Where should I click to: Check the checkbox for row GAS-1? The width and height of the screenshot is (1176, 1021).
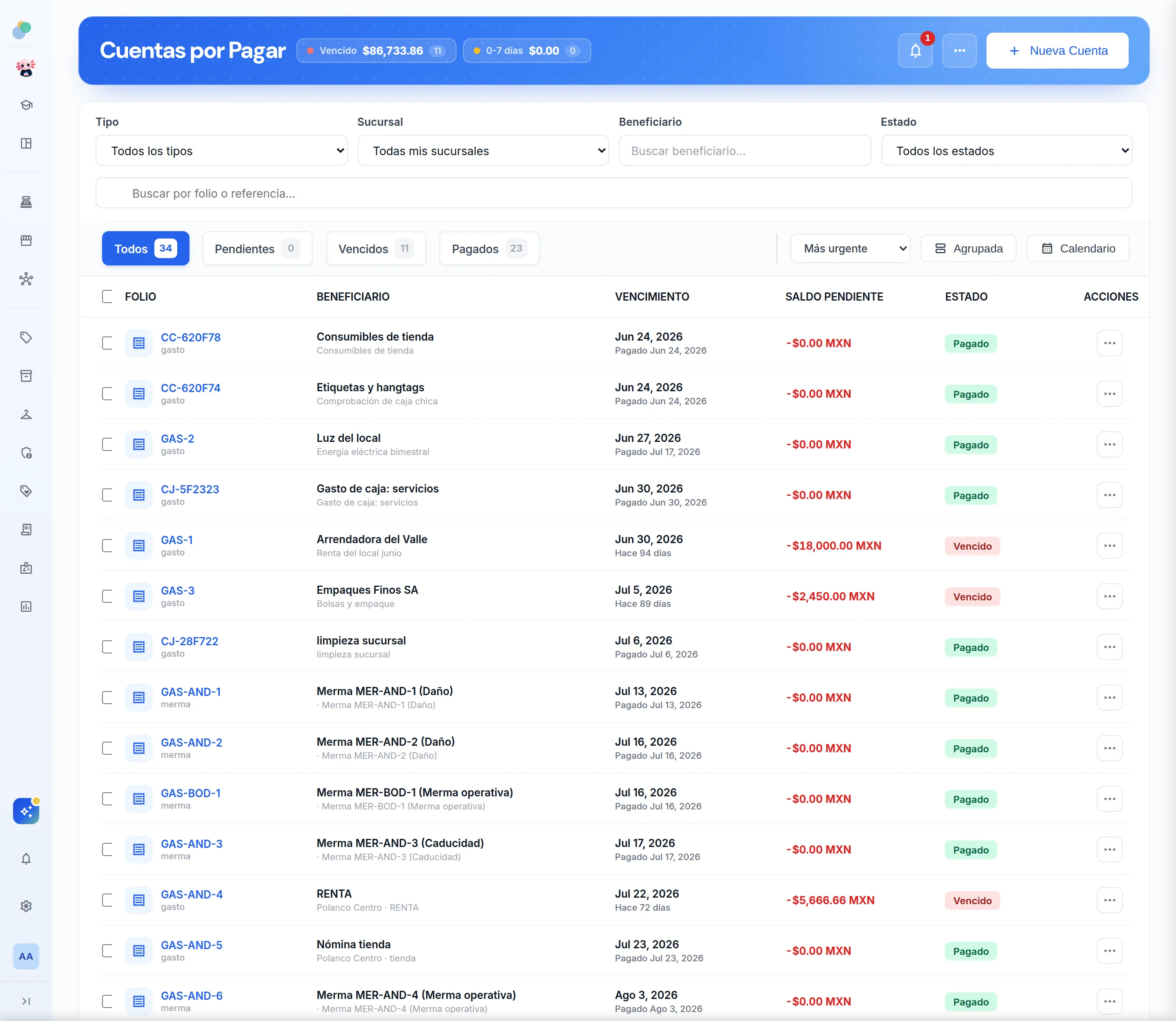(107, 546)
